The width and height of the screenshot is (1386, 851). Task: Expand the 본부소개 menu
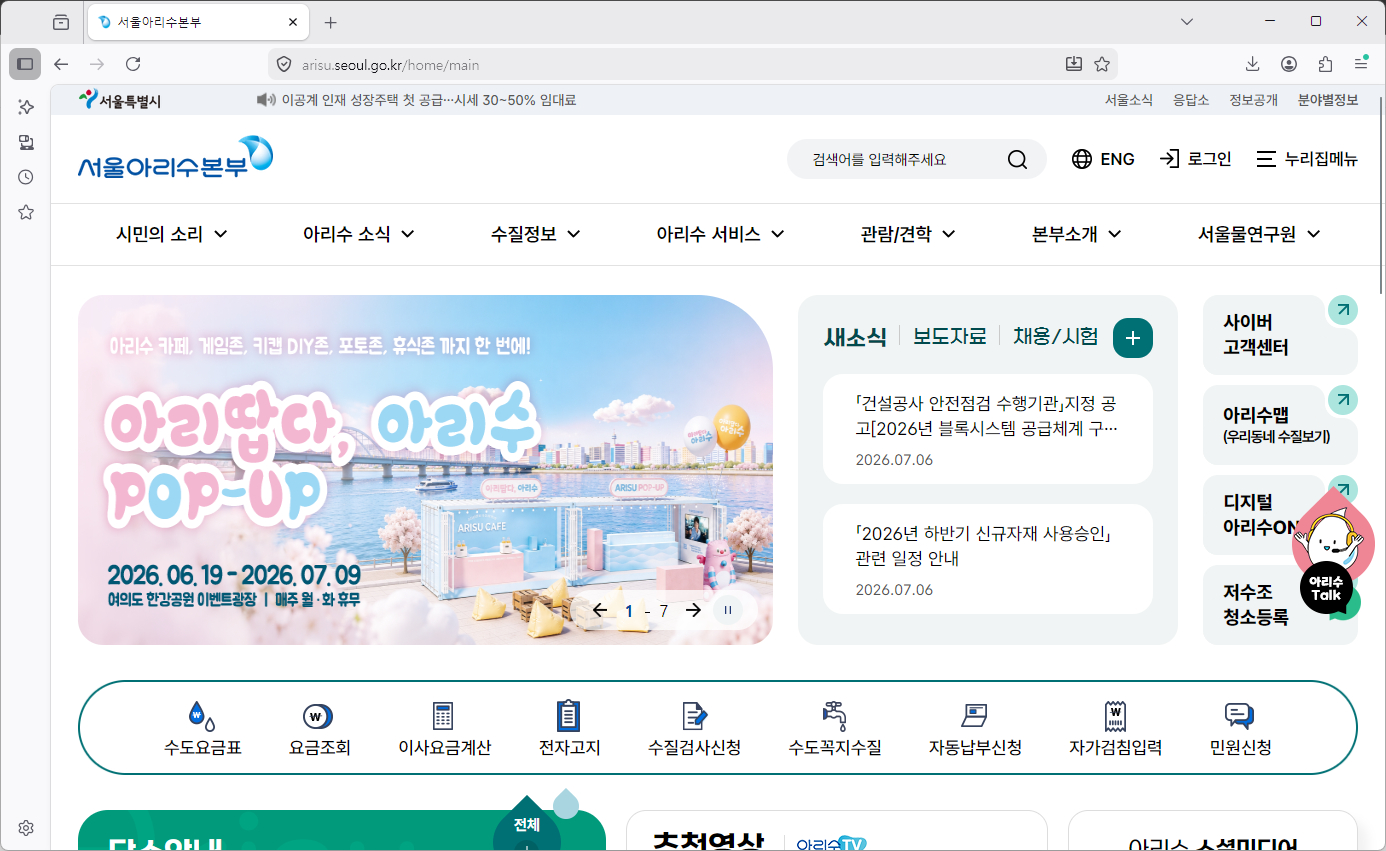[1077, 234]
